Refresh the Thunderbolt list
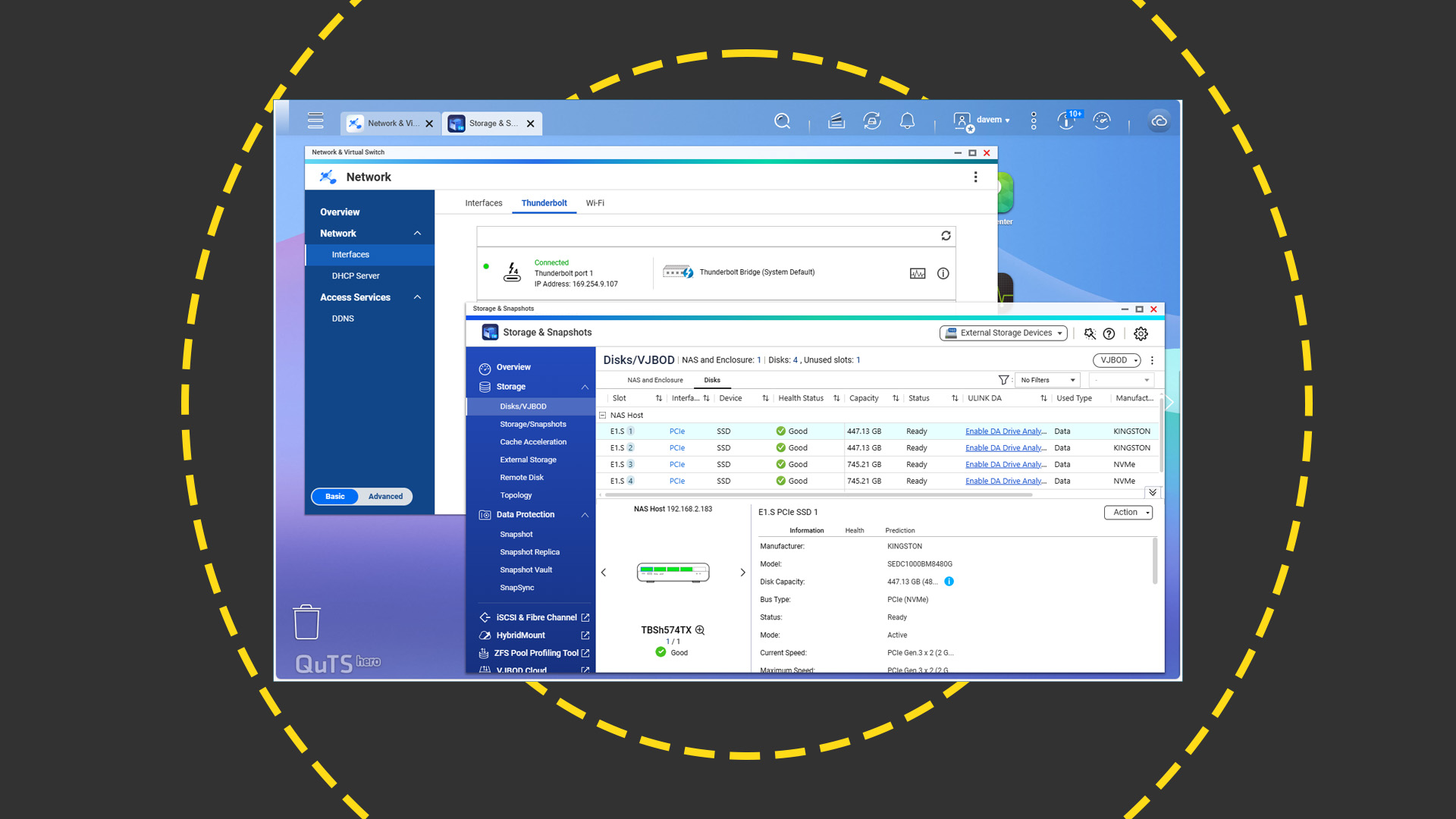The width and height of the screenshot is (1456, 819). pos(946,236)
